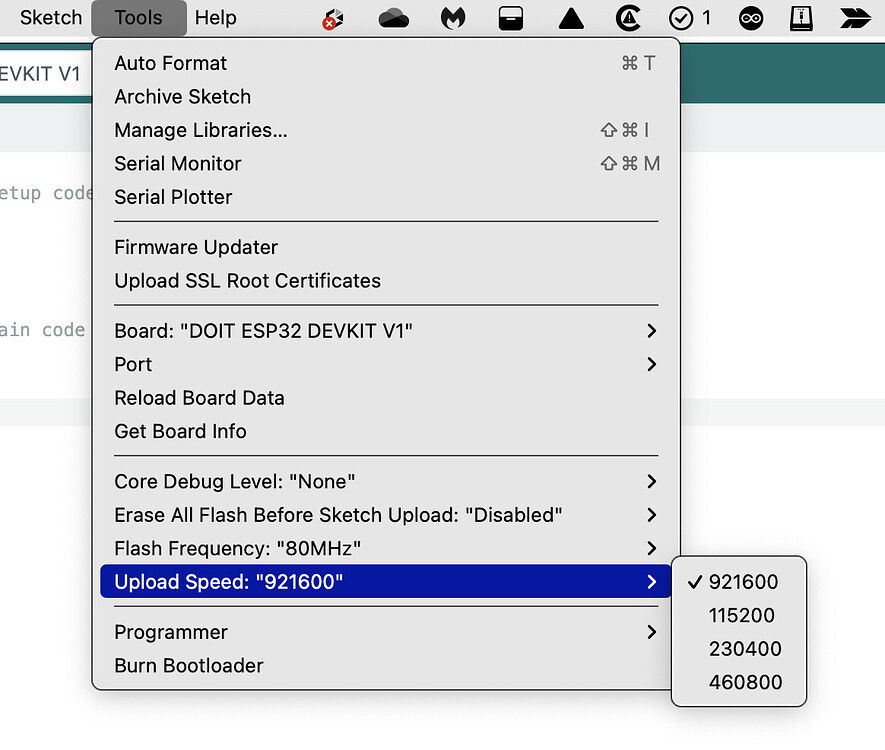Click the checkmark reminder icon showing 1
The height and width of the screenshot is (750, 885).
pyautogui.click(x=683, y=17)
